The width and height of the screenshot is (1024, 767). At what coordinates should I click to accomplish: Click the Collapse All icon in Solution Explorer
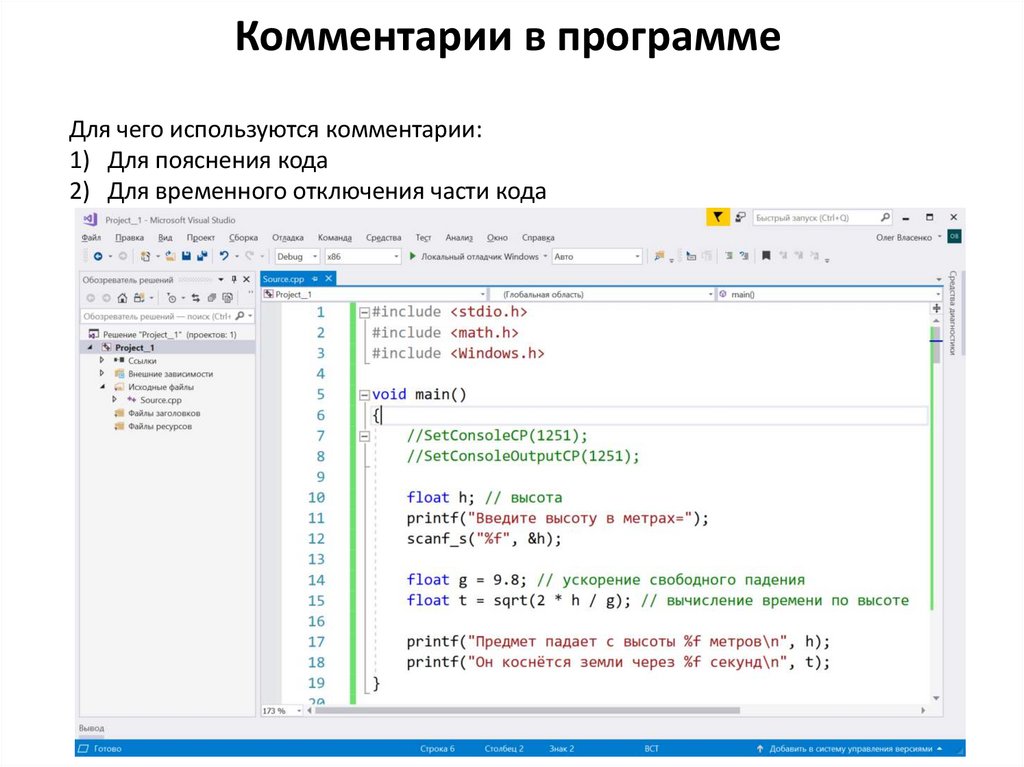[212, 298]
